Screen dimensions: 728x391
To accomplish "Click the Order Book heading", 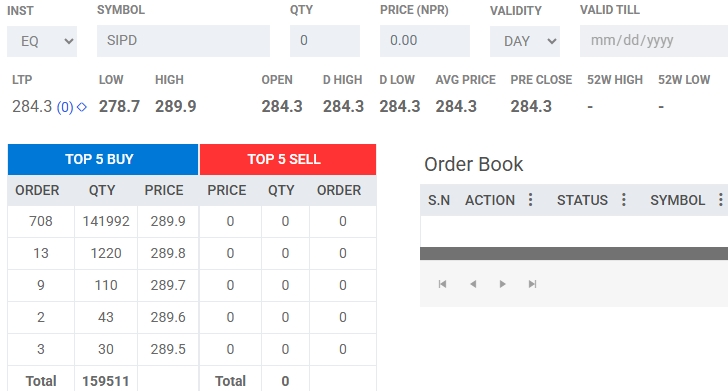I will tap(474, 164).
